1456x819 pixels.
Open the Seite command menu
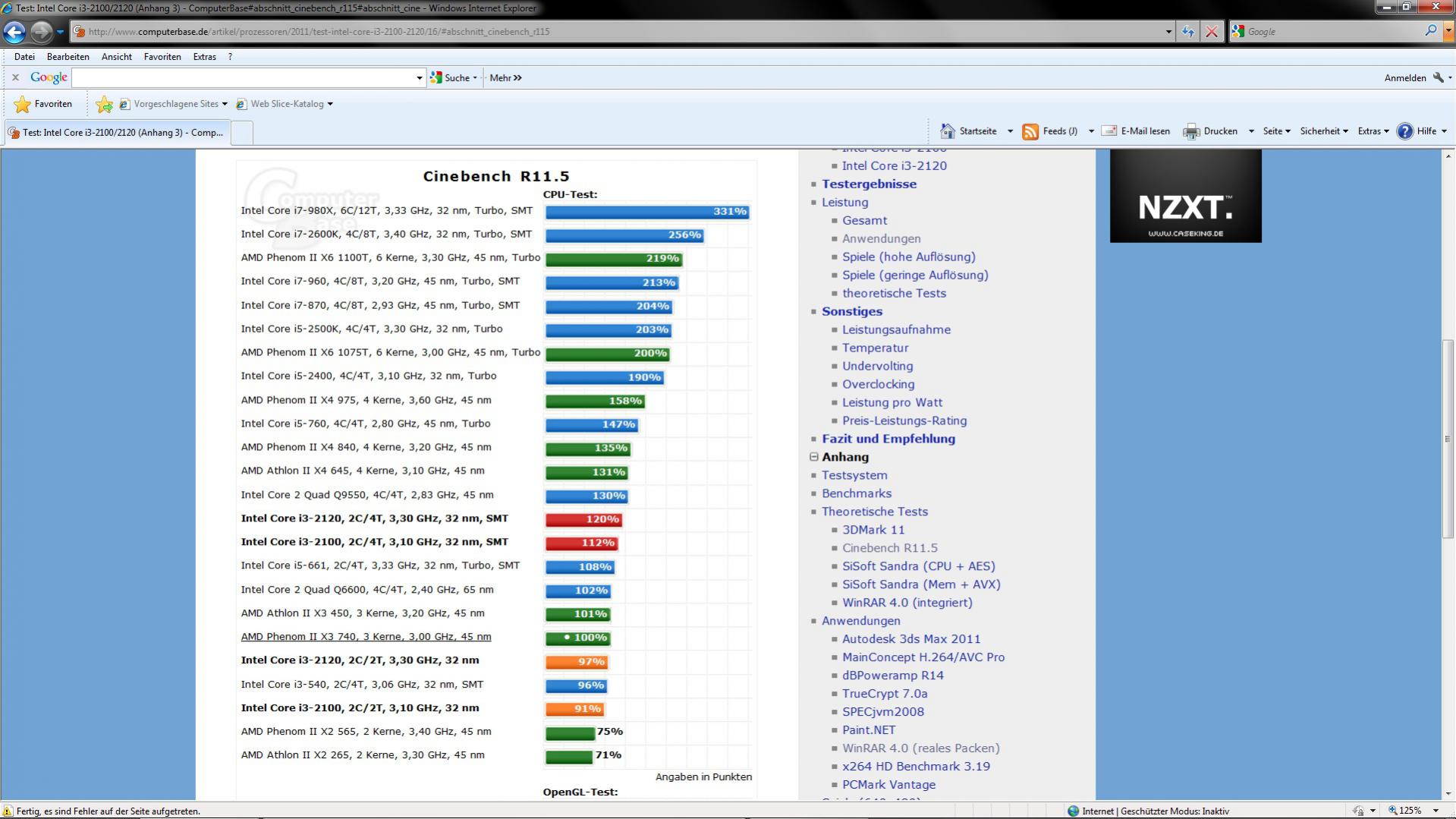tap(1276, 131)
